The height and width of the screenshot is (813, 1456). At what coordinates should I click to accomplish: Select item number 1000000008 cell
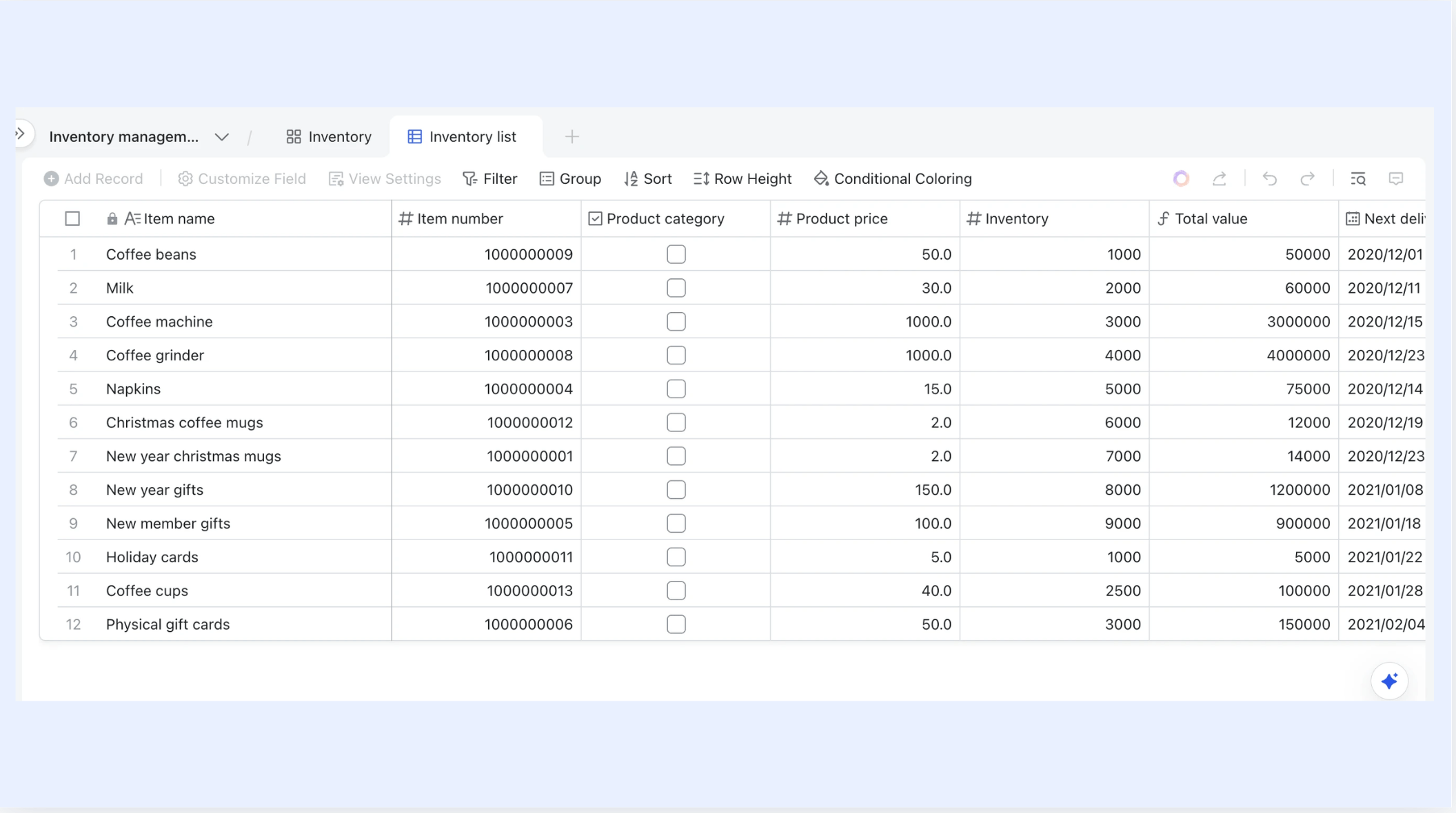486,356
